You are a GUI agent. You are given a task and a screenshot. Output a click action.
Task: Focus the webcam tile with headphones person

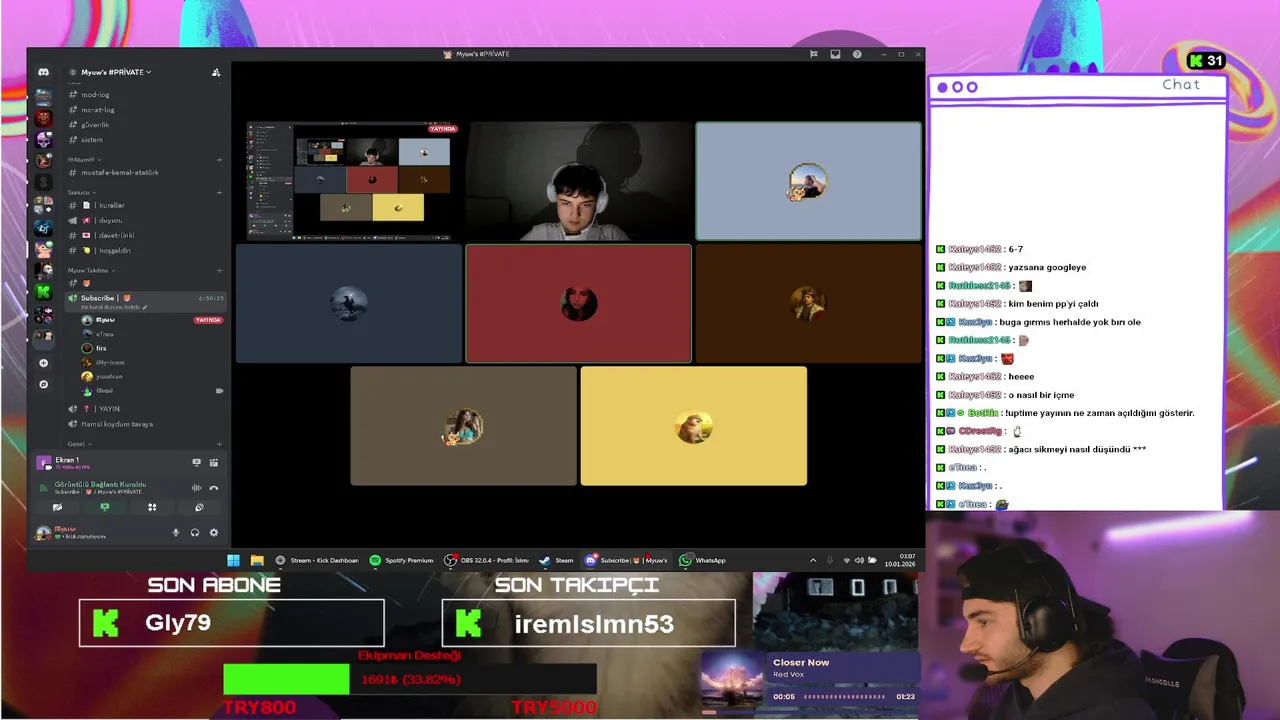578,181
